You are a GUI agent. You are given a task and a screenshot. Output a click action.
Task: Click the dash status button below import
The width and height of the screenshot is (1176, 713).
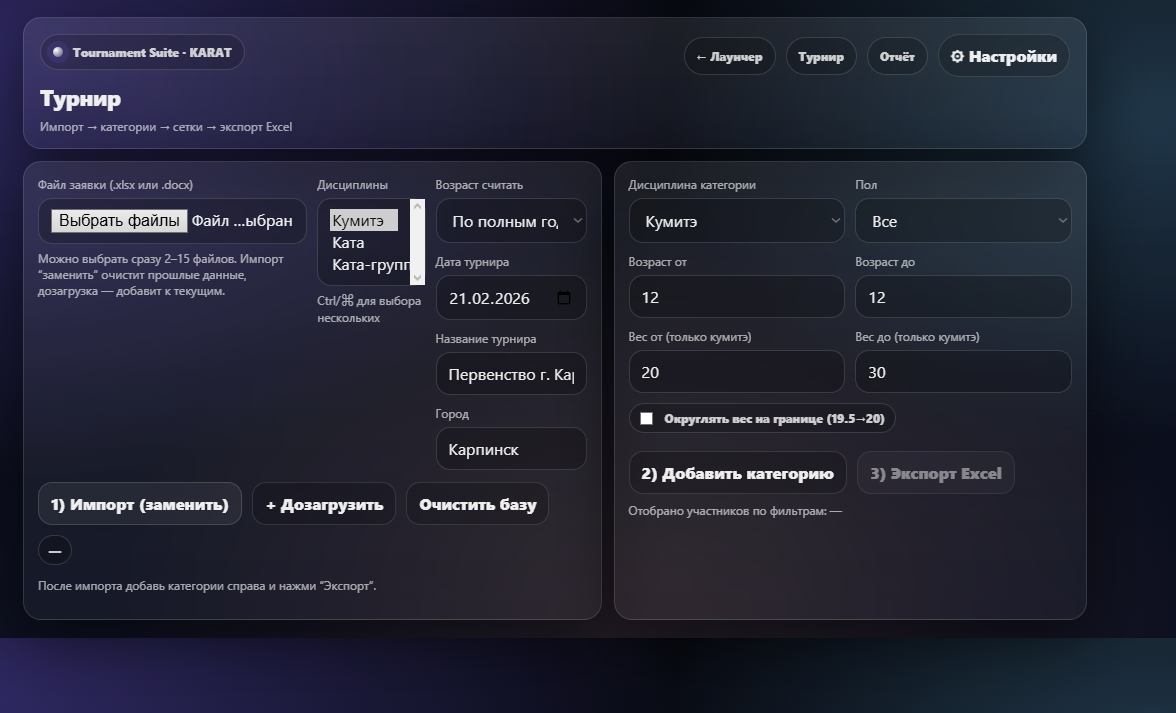[55, 551]
